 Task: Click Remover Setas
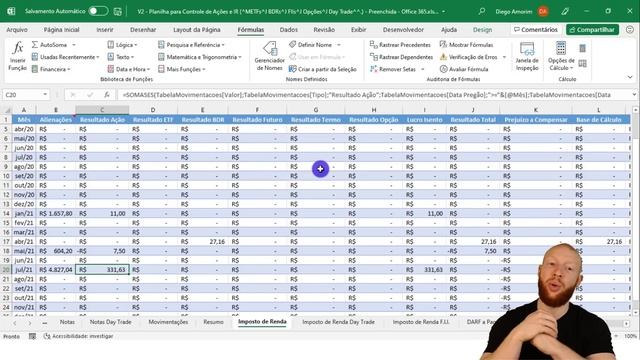(x=393, y=69)
